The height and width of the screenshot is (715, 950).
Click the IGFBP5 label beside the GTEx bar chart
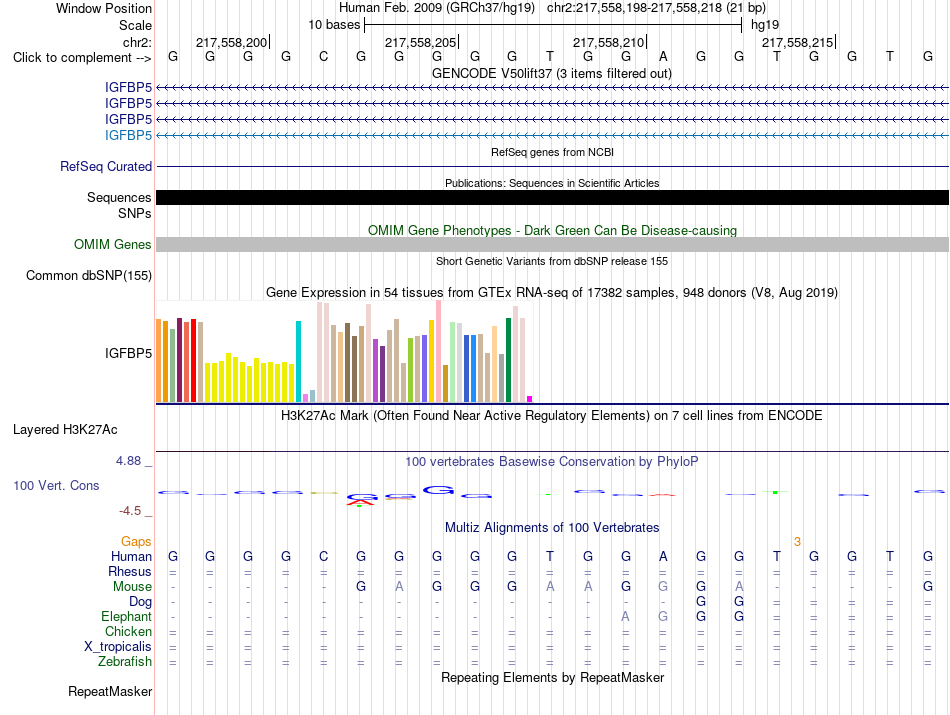point(128,353)
